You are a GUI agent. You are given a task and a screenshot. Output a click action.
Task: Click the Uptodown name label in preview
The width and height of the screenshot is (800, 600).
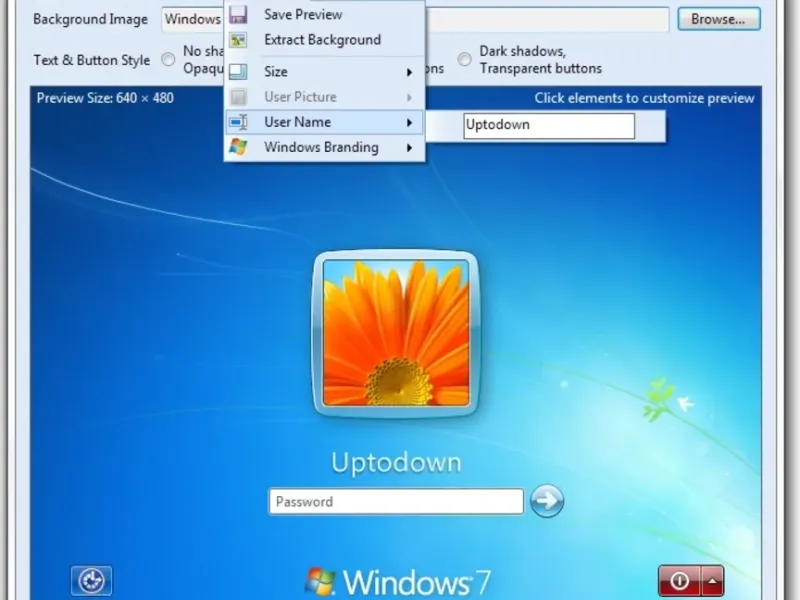pyautogui.click(x=396, y=463)
